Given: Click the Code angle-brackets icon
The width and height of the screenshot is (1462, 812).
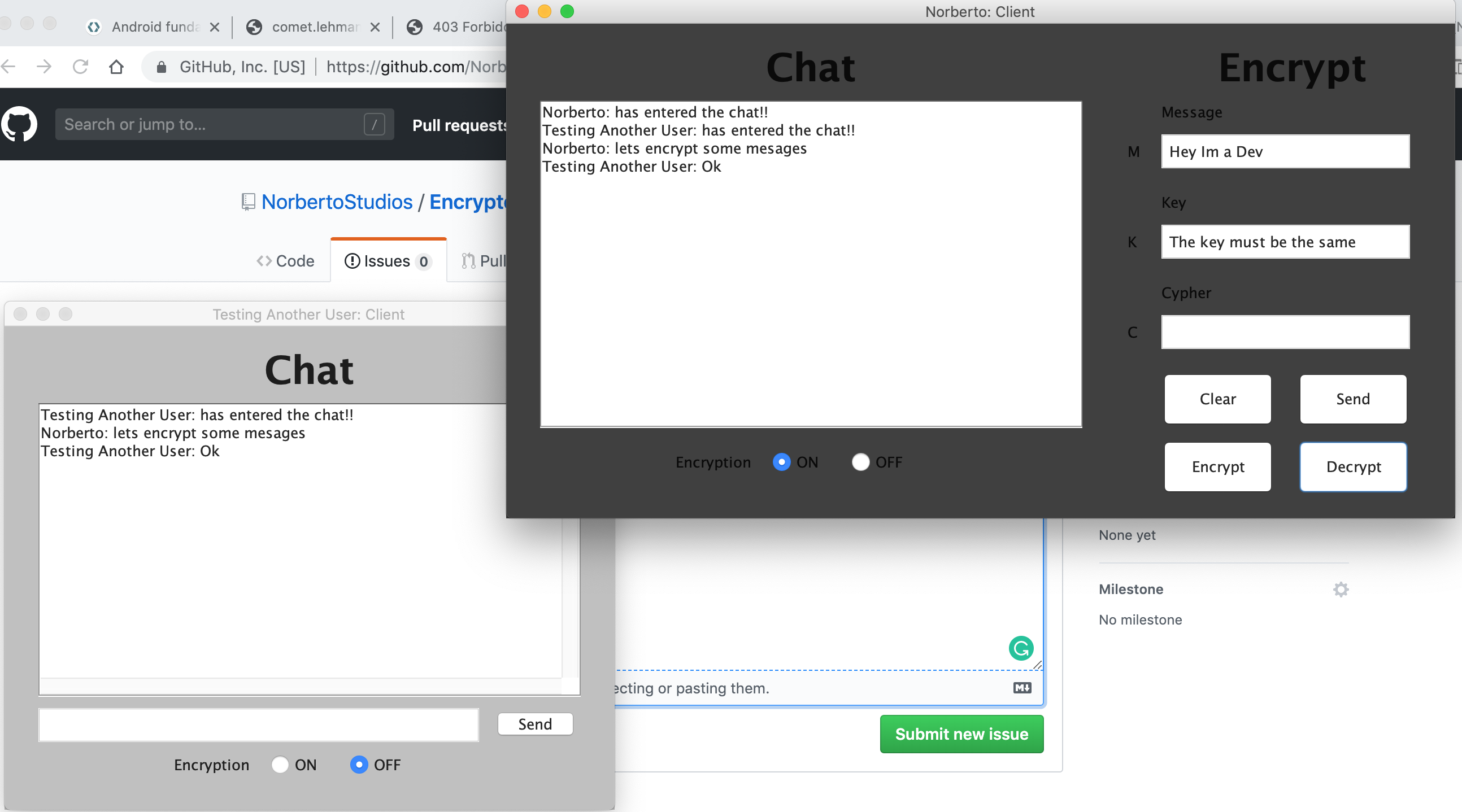Looking at the screenshot, I should tap(264, 261).
